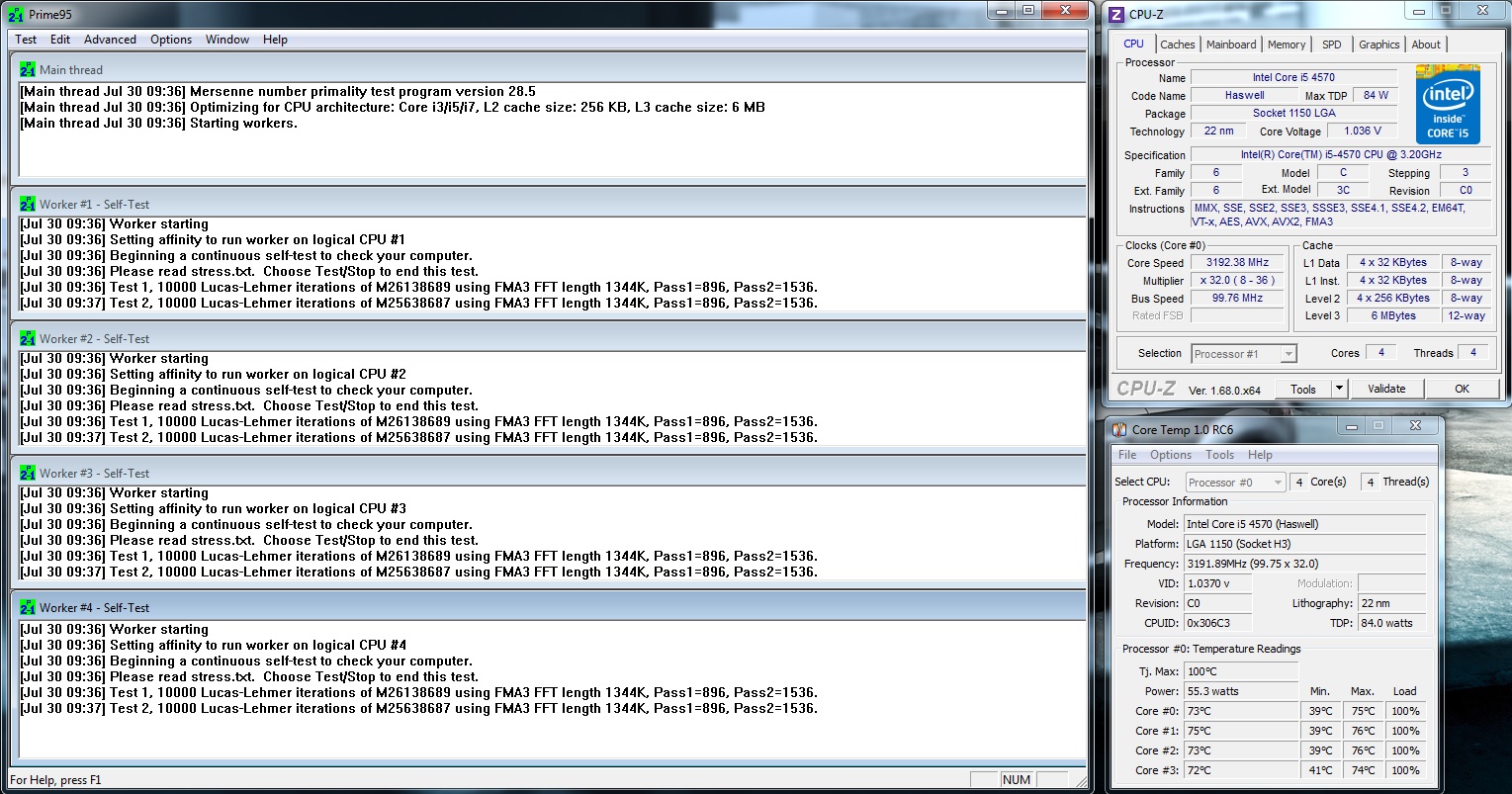Click the Frequency value 3191.89MHz in Core Temp
This screenshot has width=1512, height=794.
click(1304, 564)
